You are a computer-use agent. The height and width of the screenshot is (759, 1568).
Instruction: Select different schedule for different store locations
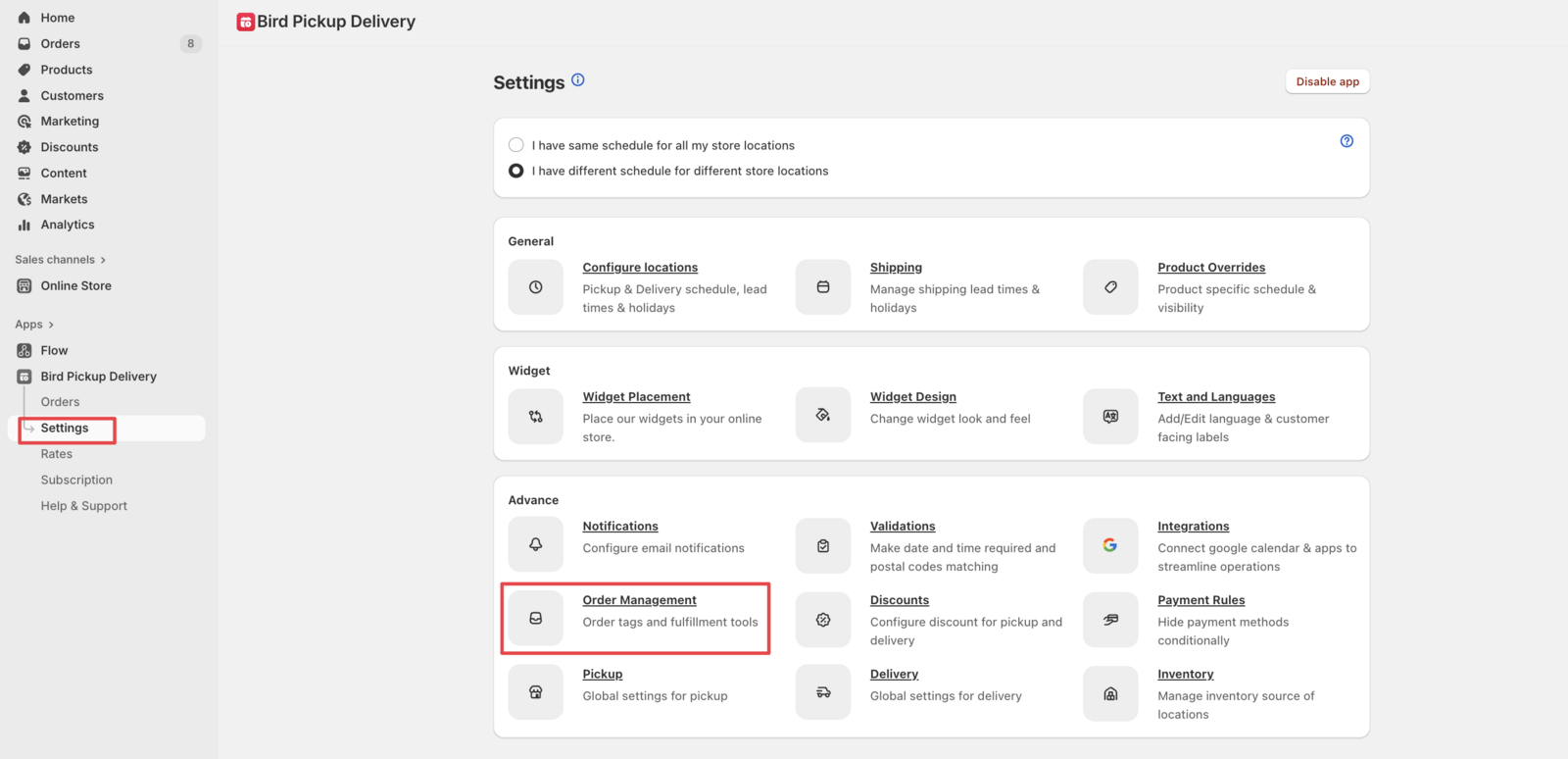pos(515,171)
